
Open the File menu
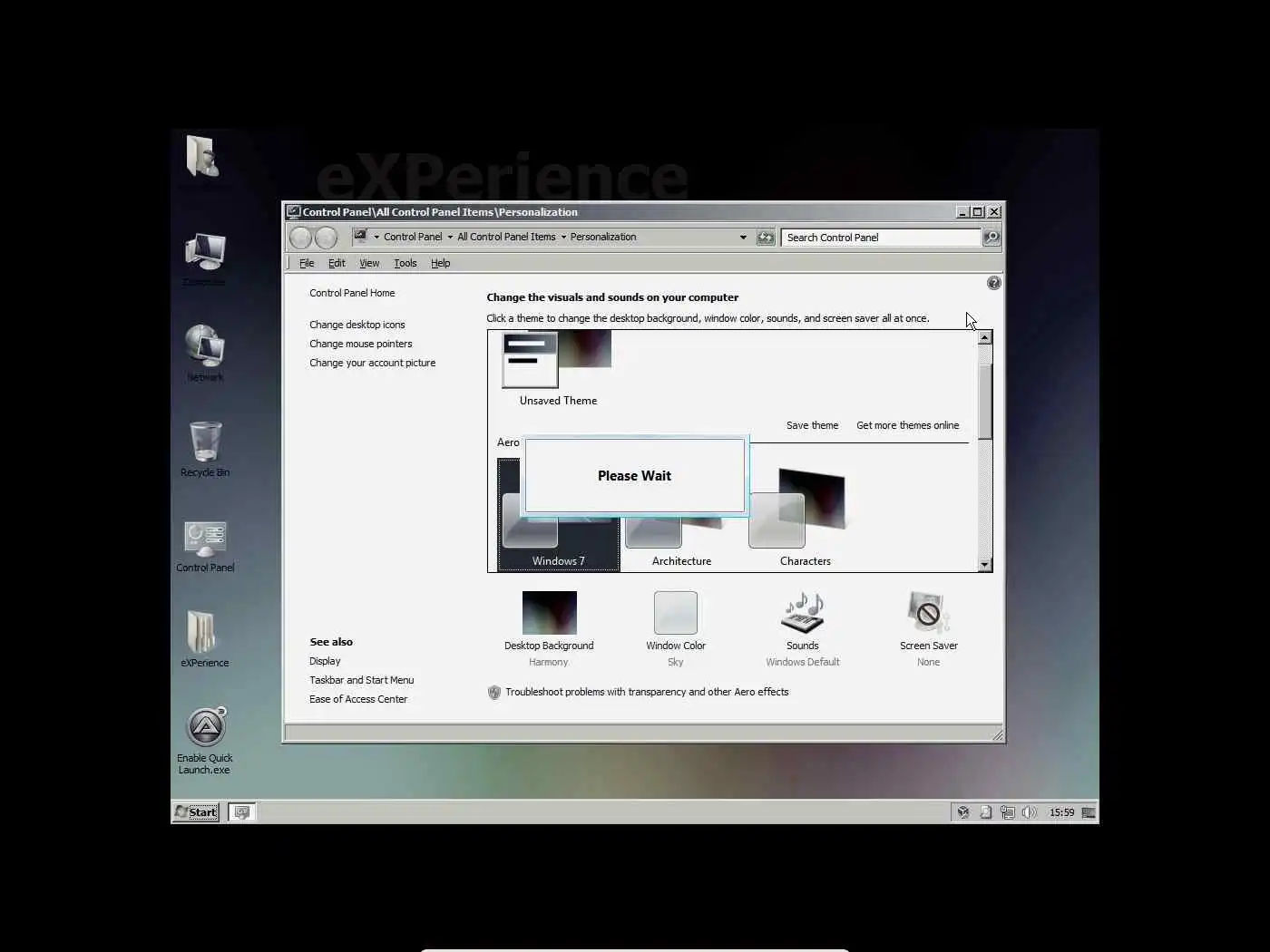tap(307, 263)
